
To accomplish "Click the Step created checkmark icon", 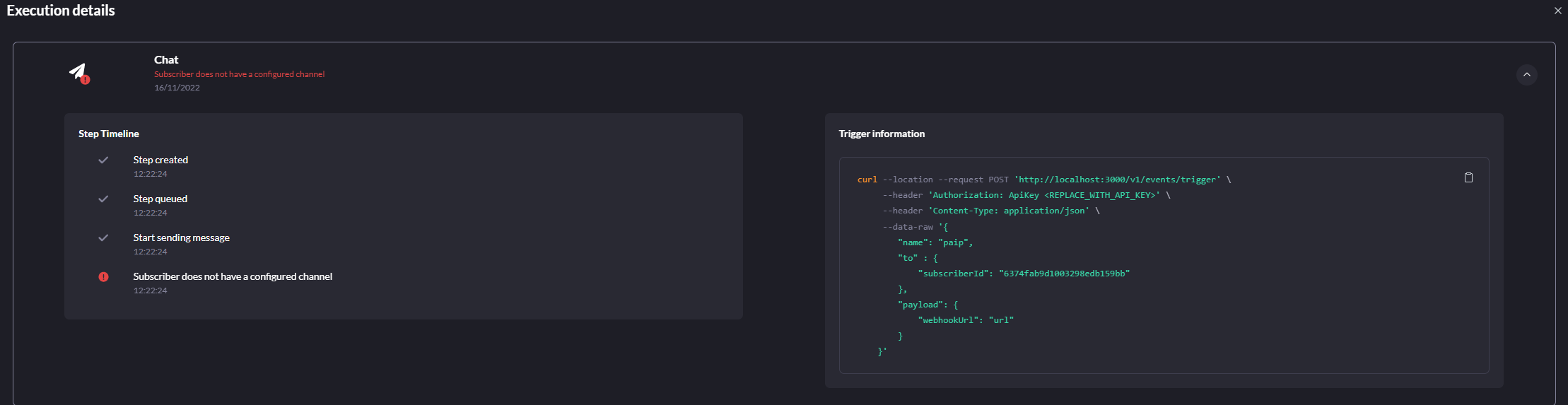I will click(x=103, y=160).
